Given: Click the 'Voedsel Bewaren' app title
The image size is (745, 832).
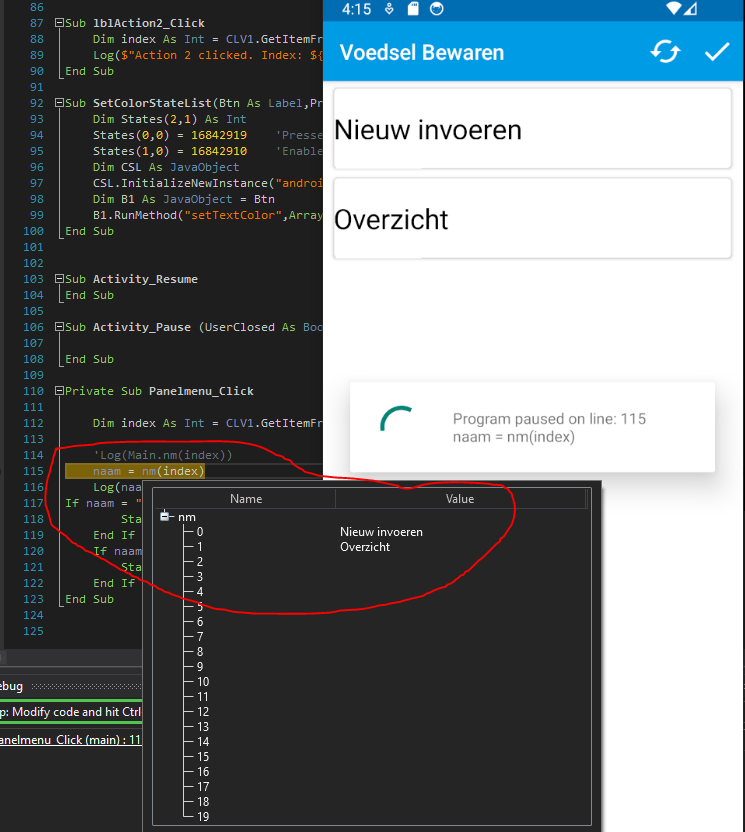Looking at the screenshot, I should pyautogui.click(x=422, y=53).
